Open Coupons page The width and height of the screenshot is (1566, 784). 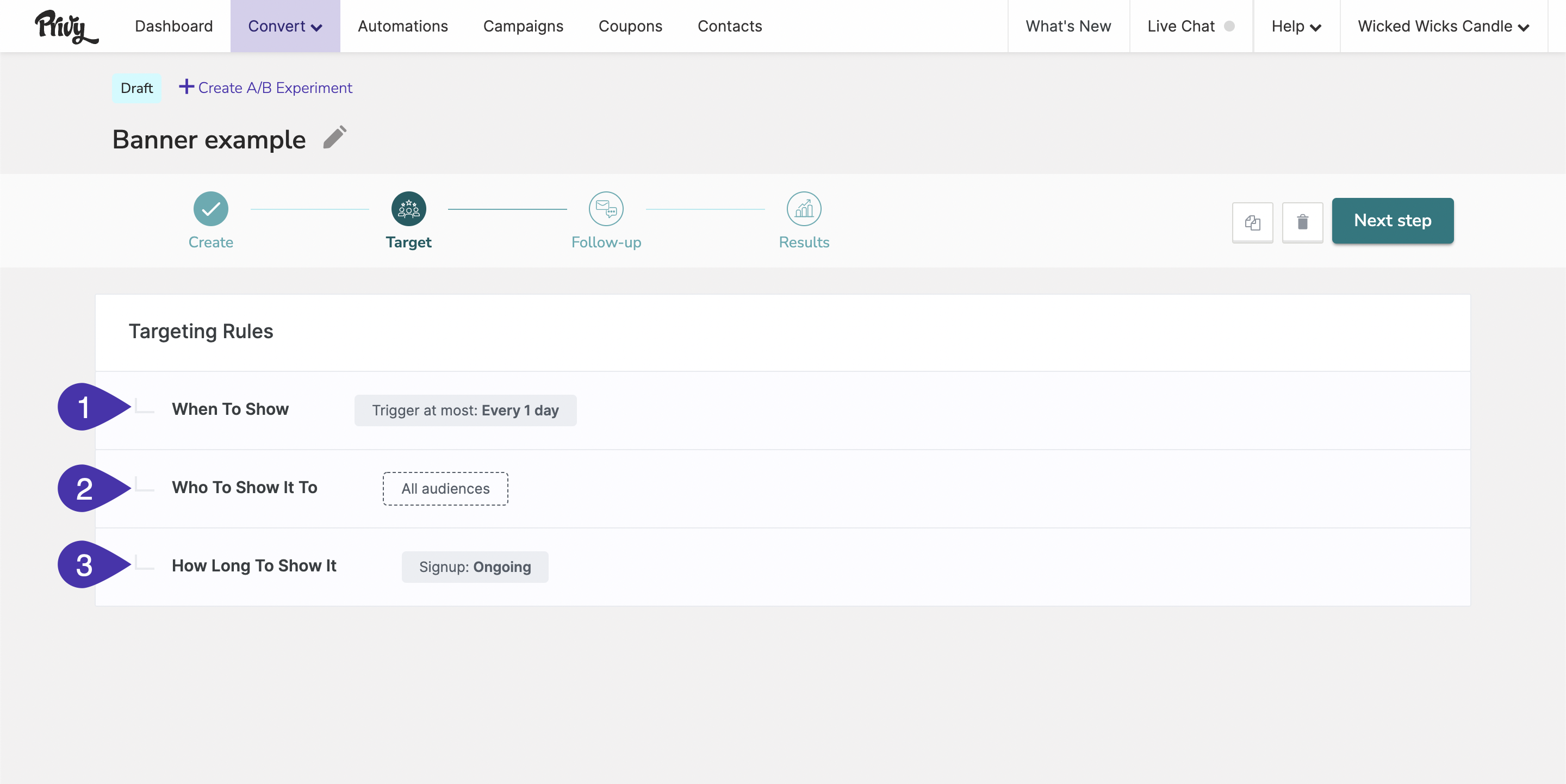coord(630,26)
